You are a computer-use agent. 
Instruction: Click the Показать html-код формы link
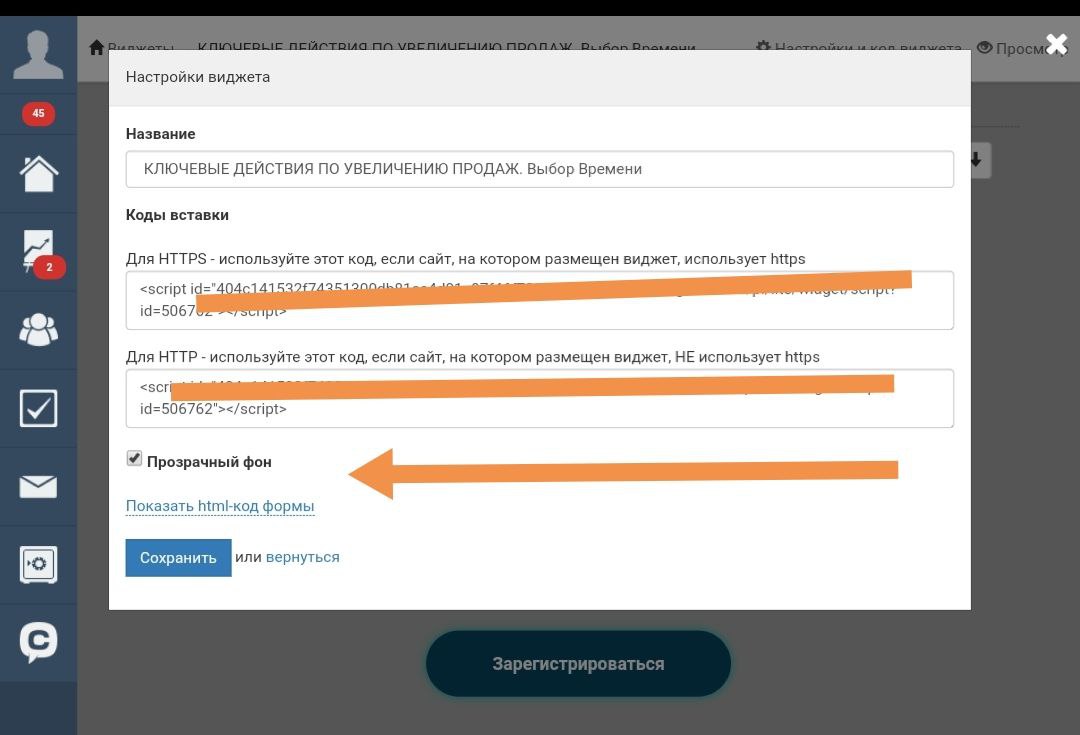click(220, 506)
